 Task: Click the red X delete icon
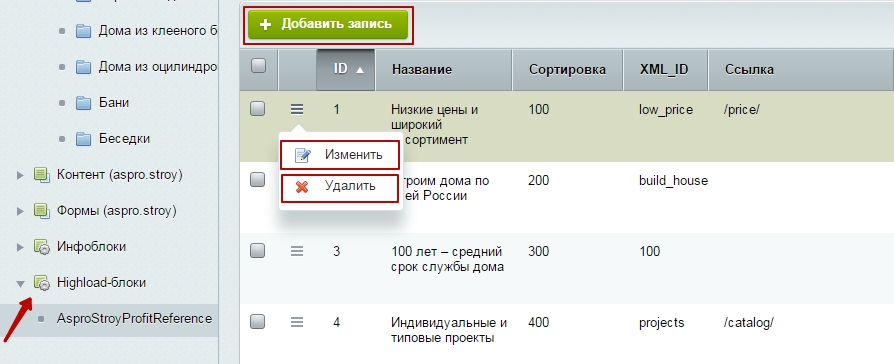[302, 187]
